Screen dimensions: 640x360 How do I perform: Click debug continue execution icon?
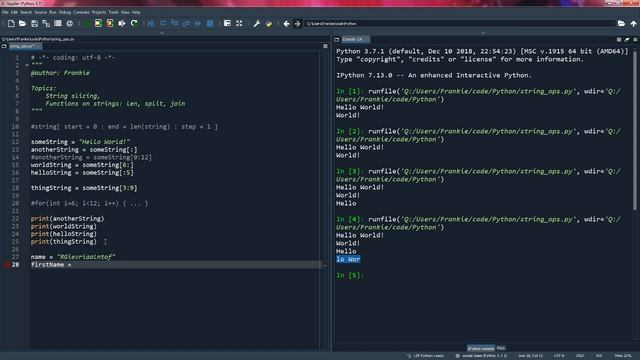[198, 24]
